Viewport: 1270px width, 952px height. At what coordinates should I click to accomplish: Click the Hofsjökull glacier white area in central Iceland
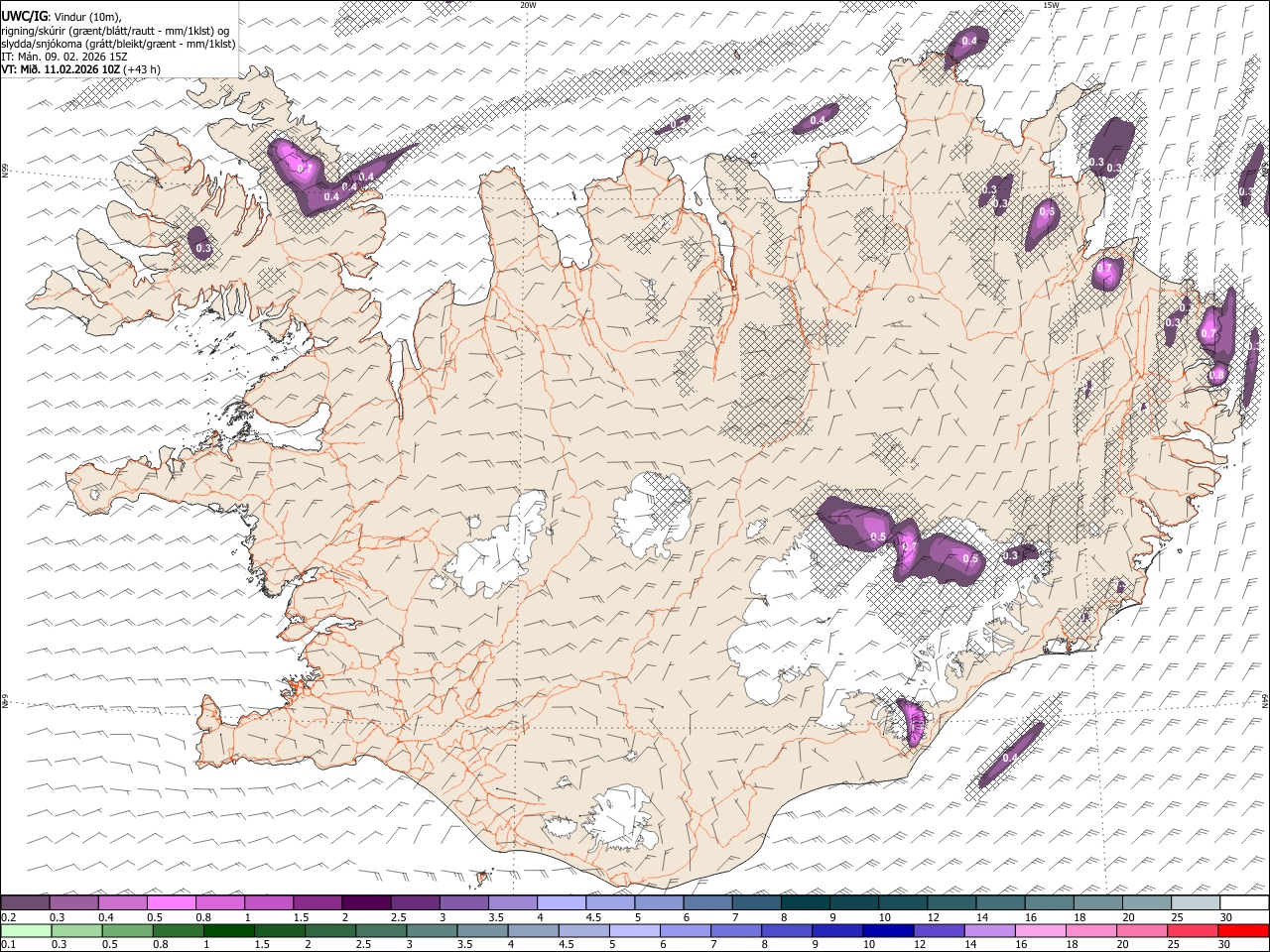651,516
